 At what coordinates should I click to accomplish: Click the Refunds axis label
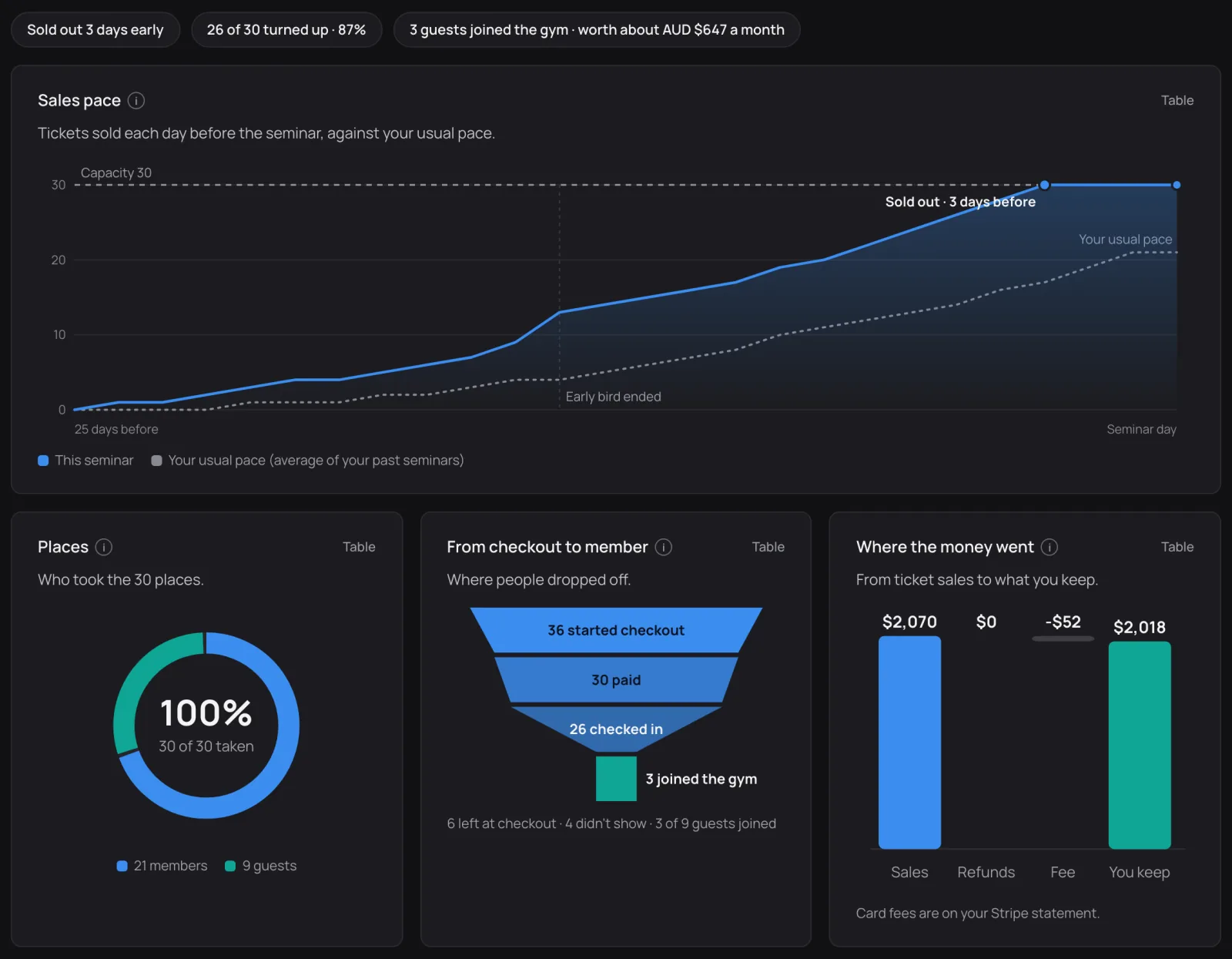986,872
